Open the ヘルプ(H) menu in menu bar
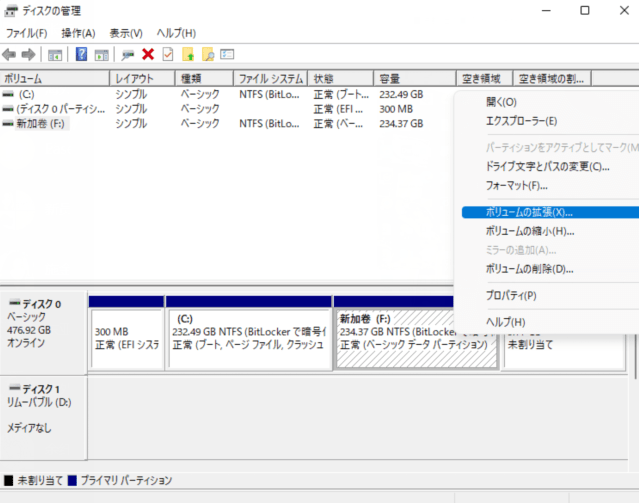Screen dimensions: 639x503 (176, 33)
